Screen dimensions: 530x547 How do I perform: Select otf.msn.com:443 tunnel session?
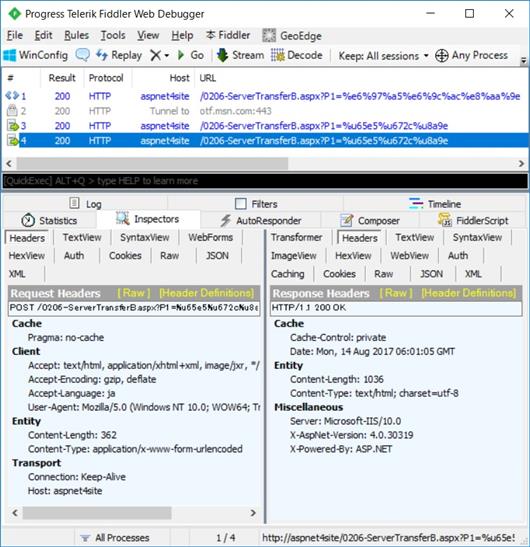coord(265,111)
